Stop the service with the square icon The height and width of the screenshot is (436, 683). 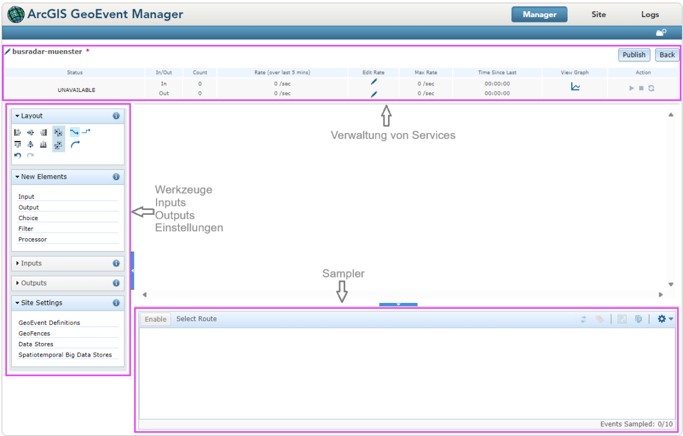(x=641, y=88)
